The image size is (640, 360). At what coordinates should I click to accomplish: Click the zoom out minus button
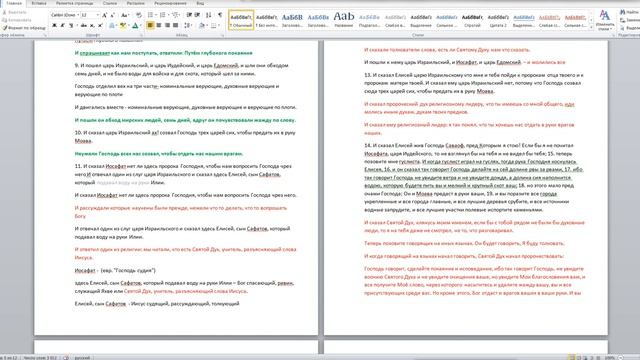point(620,358)
